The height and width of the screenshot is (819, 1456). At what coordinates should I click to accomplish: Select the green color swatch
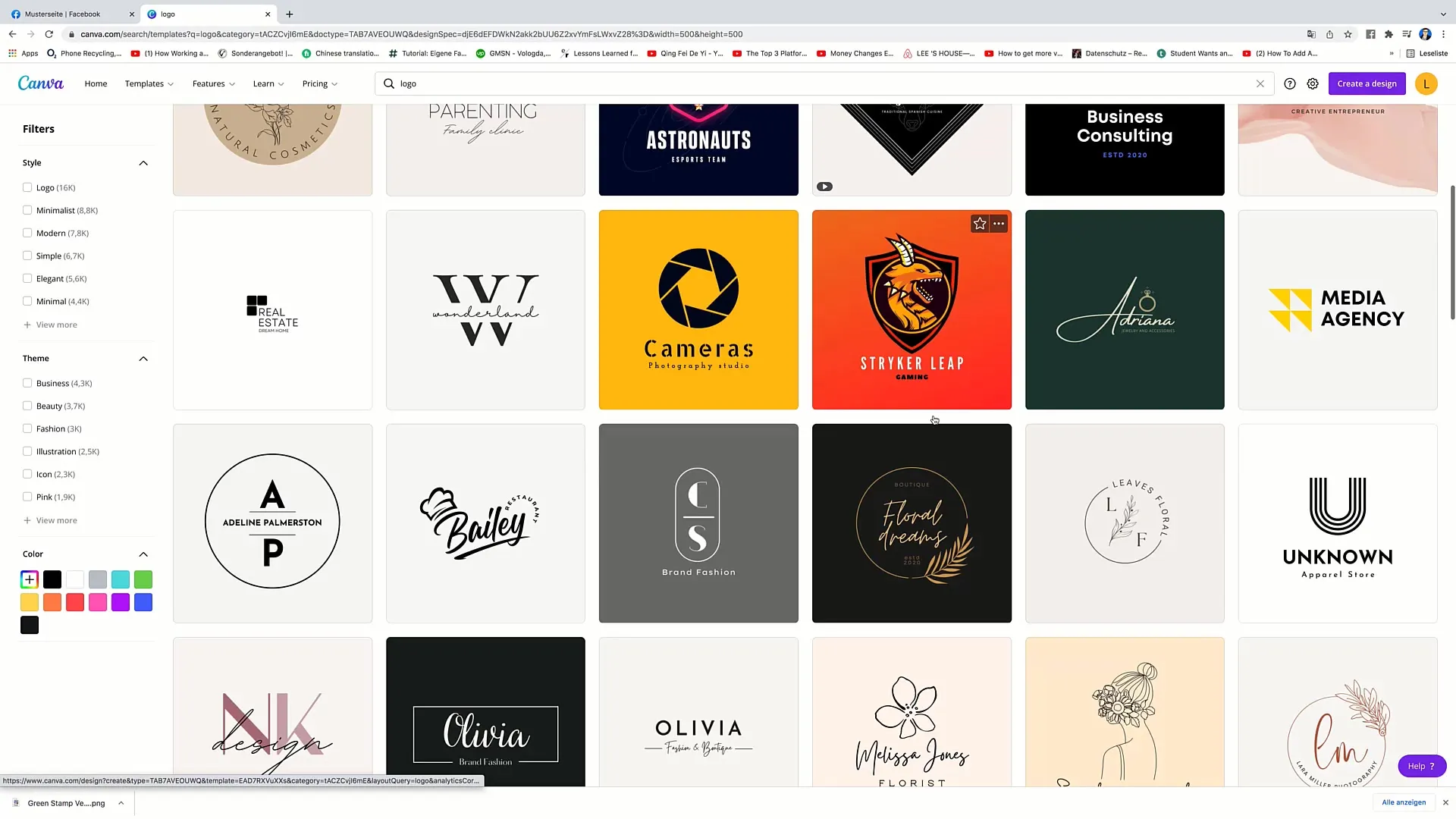(143, 579)
